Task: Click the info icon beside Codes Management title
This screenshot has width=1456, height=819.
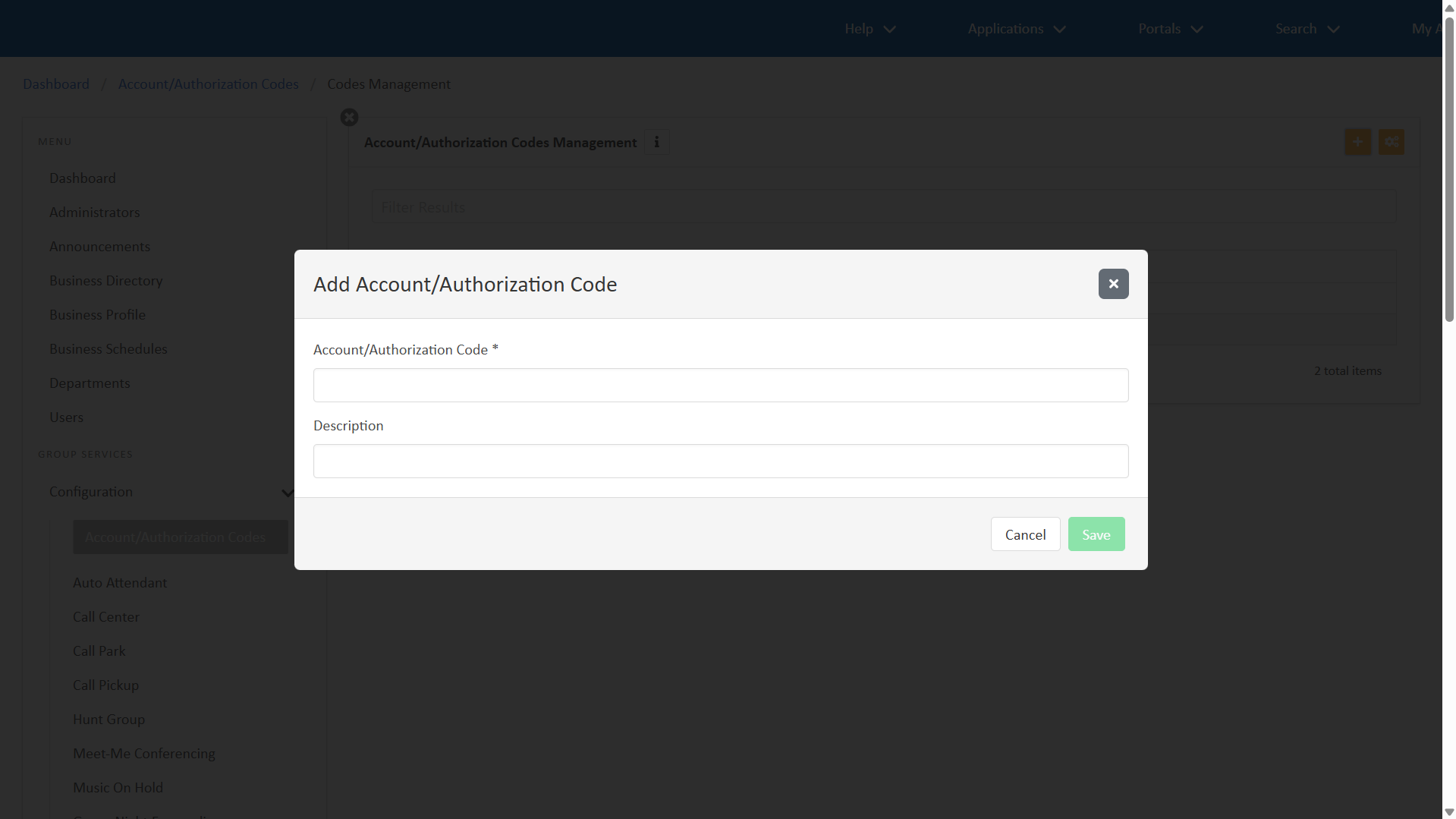Action: click(656, 143)
